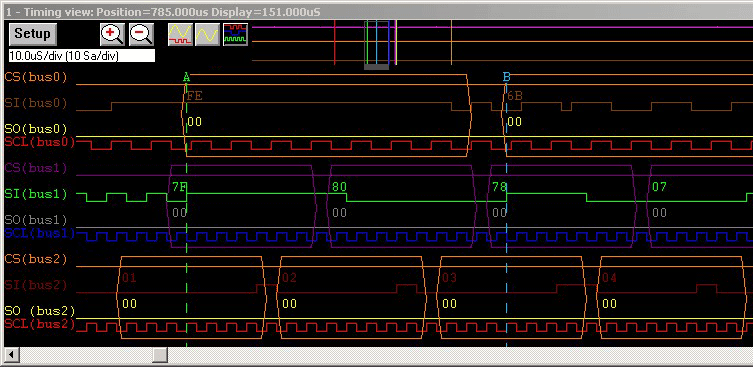
Task: Select the sine waveform view icon
Action: [207, 34]
